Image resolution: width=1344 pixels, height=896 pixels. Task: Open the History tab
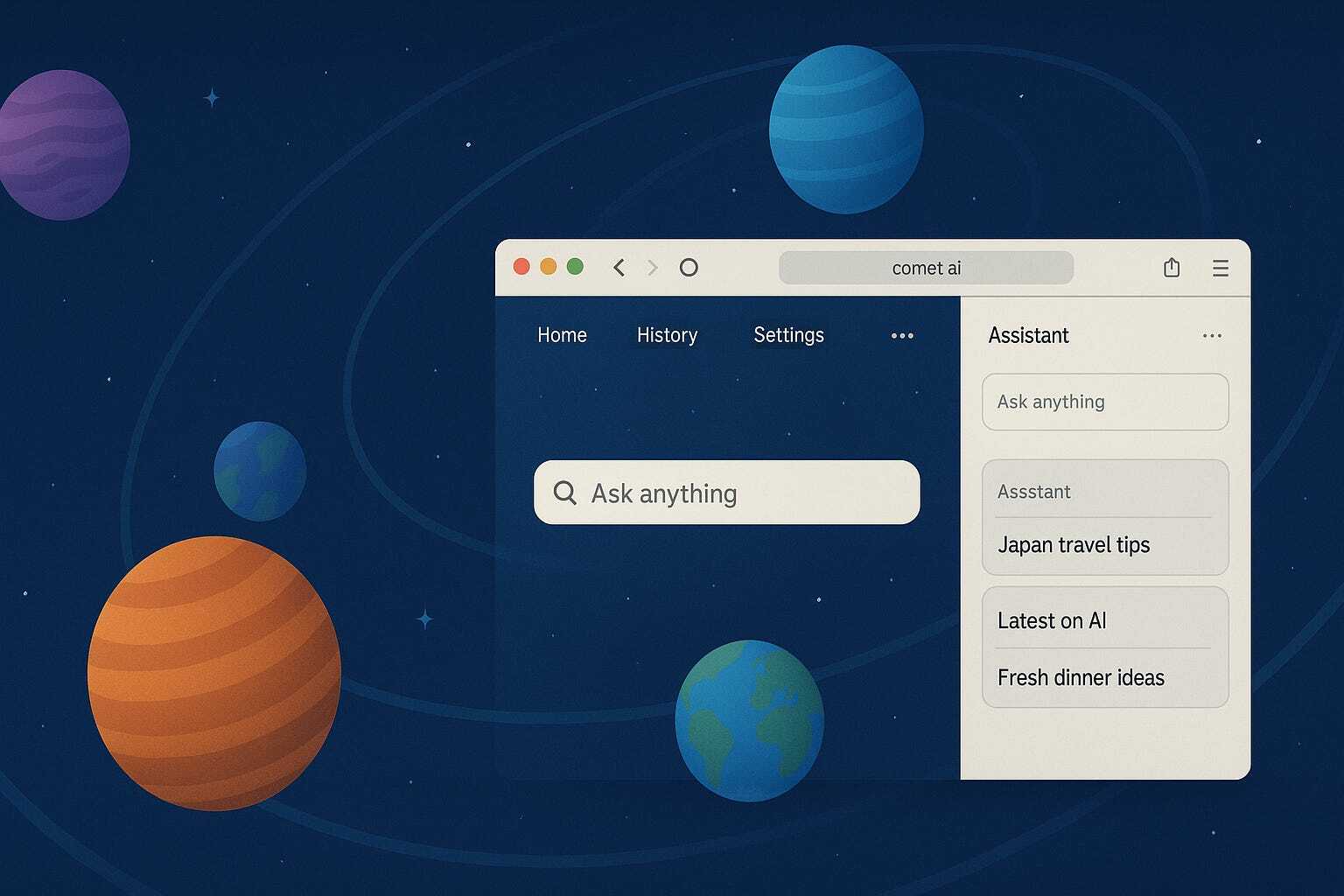point(667,335)
